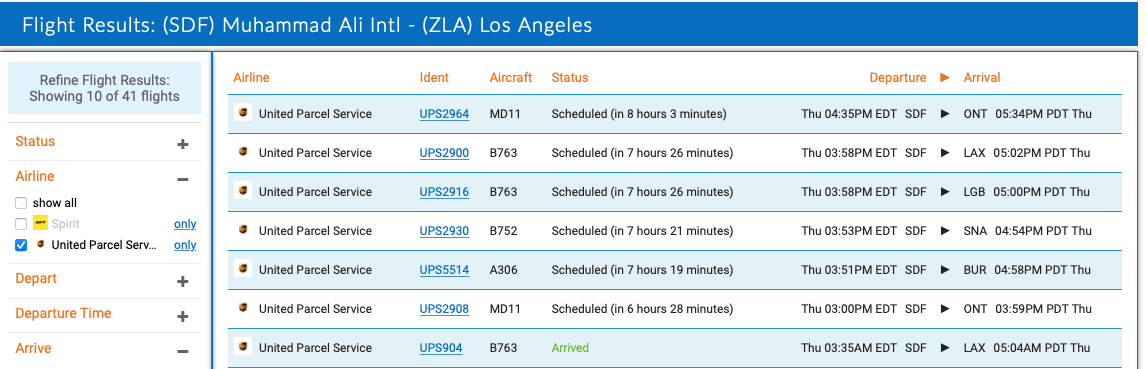The height and width of the screenshot is (369, 1147).
Task: Collapse the Arrive filter section
Action: point(183,351)
